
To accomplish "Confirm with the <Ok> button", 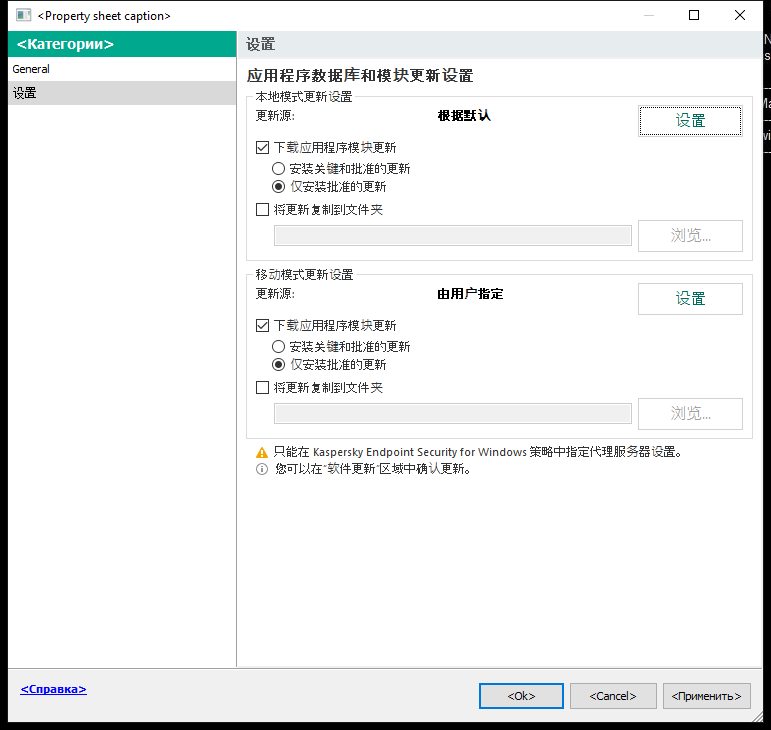I will (521, 696).
